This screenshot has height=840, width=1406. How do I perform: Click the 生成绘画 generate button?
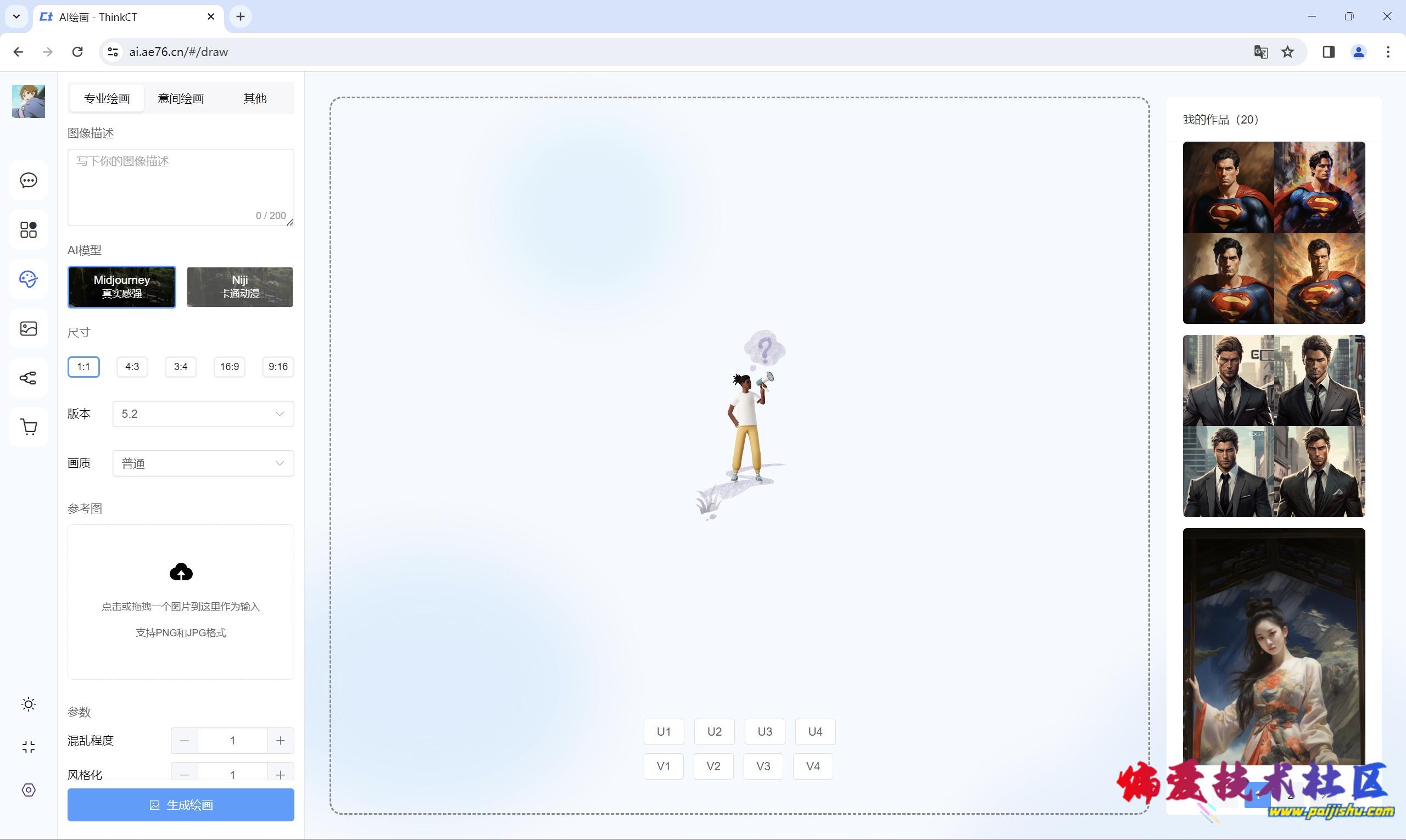[181, 805]
